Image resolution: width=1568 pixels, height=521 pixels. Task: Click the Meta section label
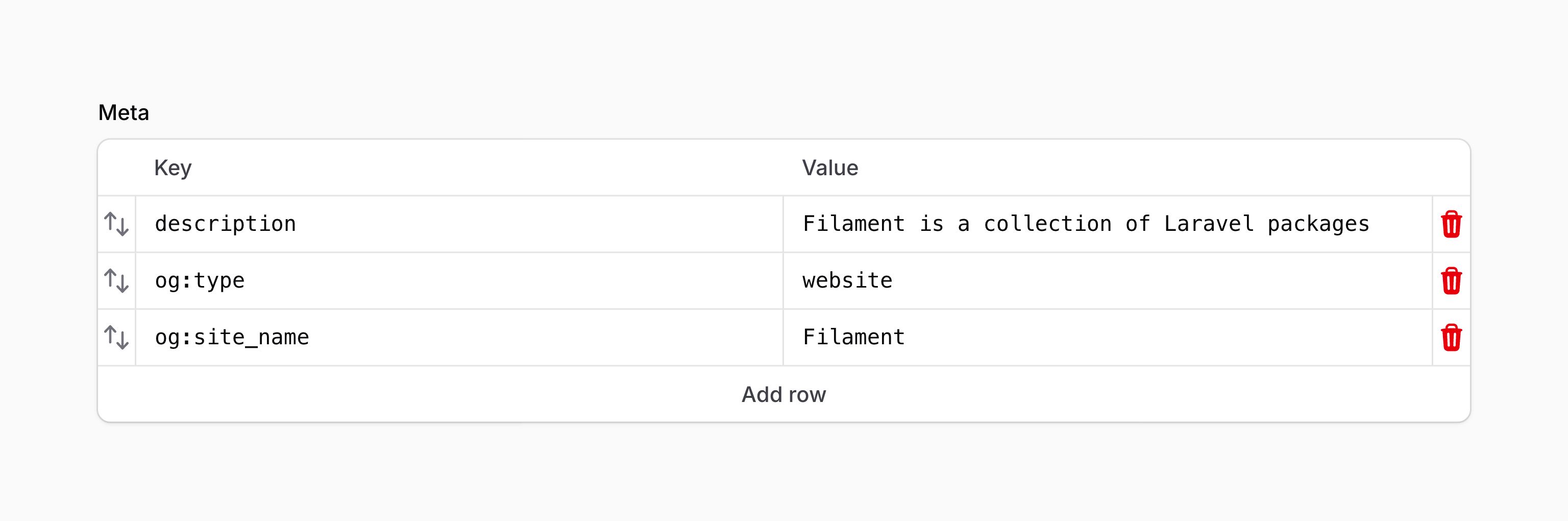point(124,112)
